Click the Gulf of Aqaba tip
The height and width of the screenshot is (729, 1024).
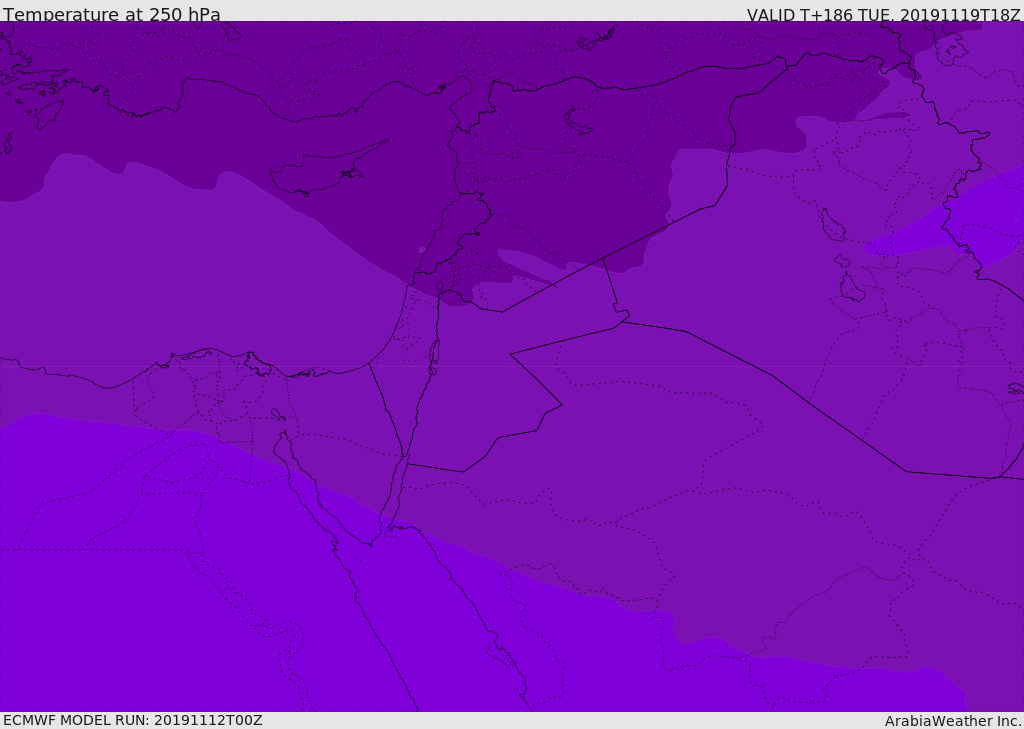402,462
